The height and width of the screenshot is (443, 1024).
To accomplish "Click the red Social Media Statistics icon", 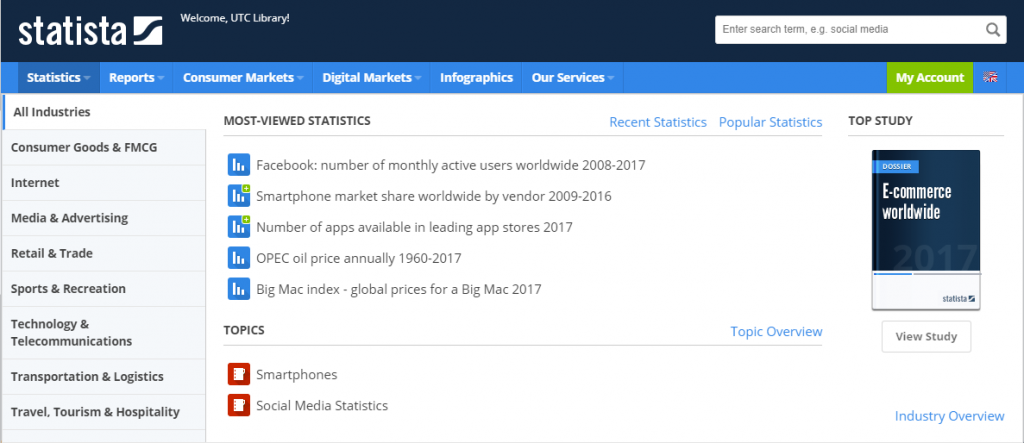I will [239, 406].
